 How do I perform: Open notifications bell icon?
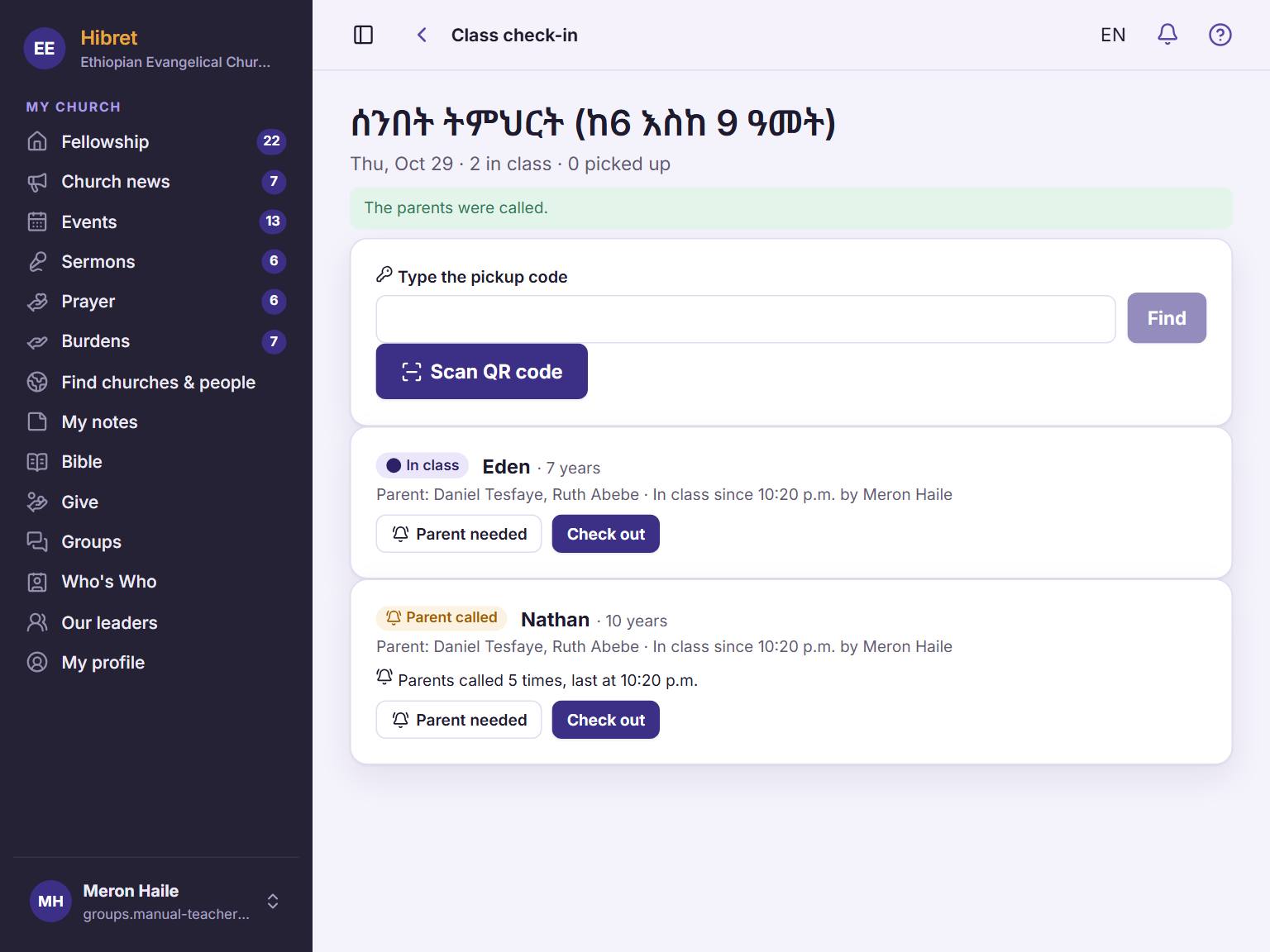(1167, 35)
